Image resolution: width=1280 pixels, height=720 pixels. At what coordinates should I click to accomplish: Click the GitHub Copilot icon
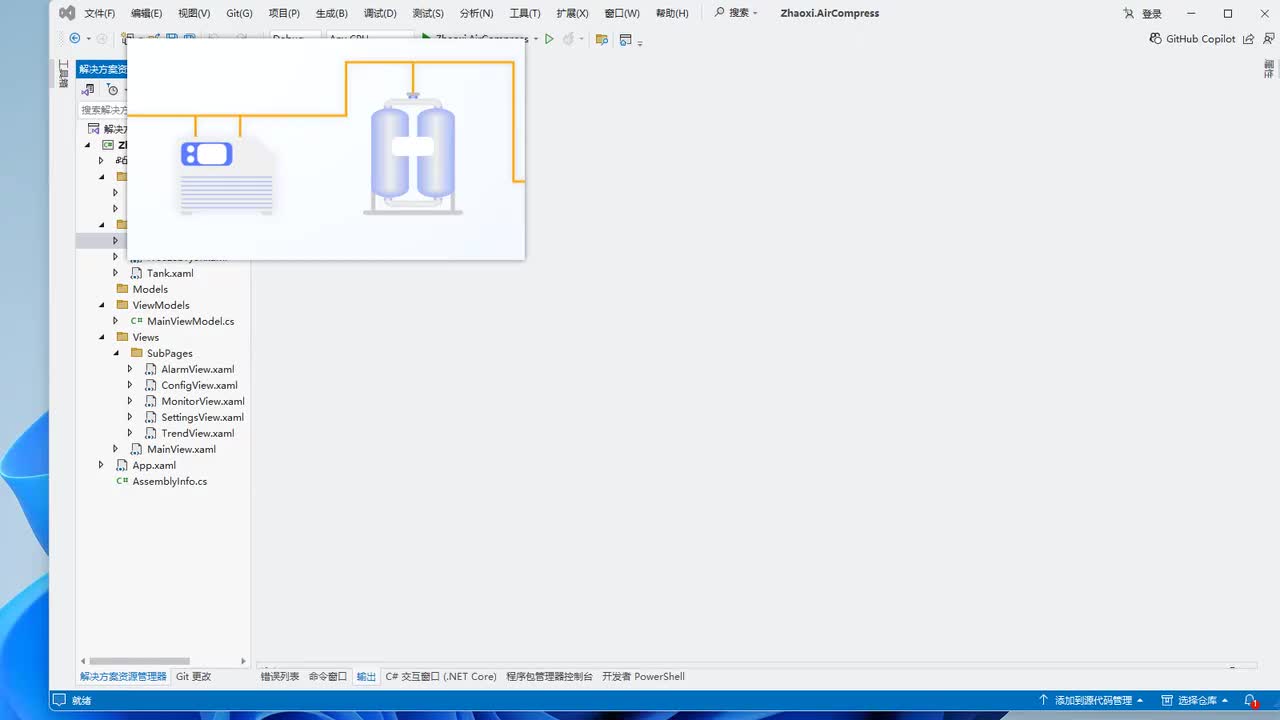(x=1156, y=39)
